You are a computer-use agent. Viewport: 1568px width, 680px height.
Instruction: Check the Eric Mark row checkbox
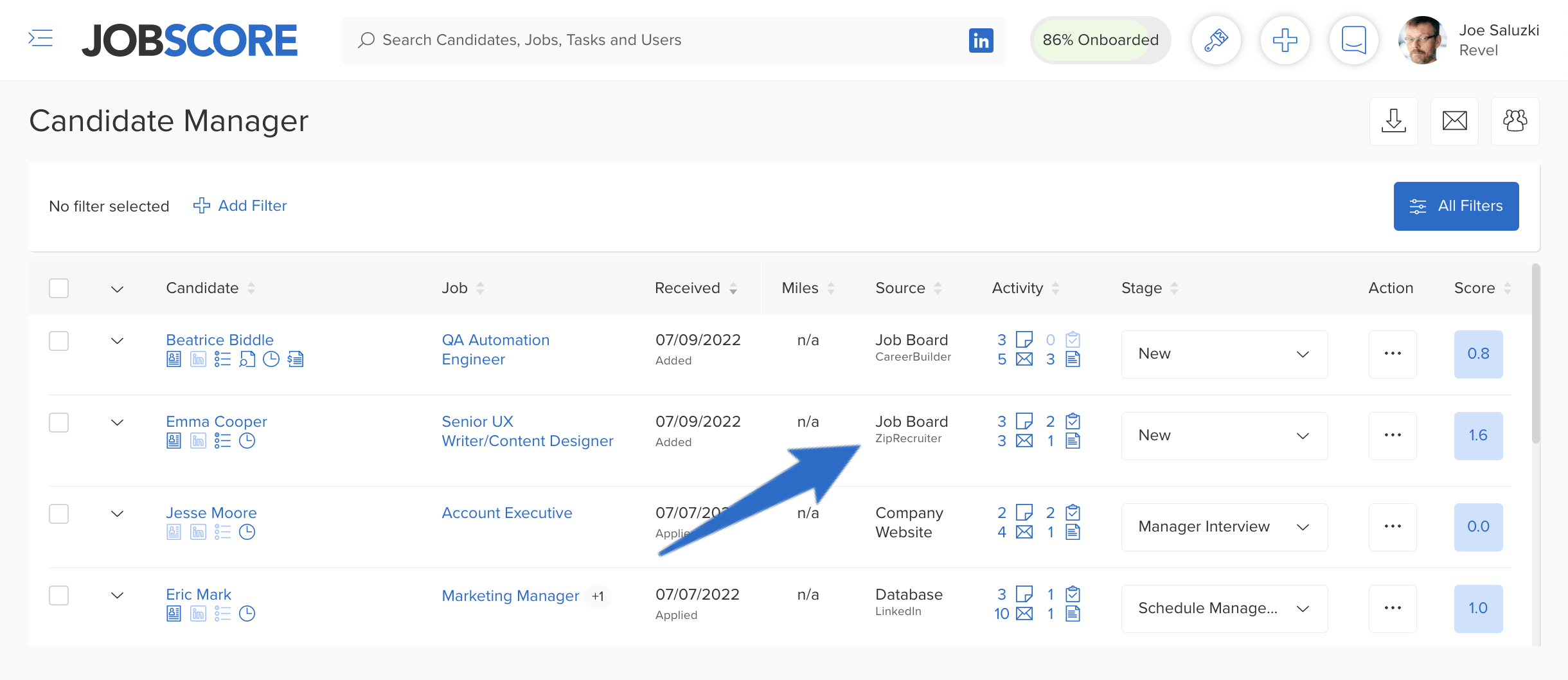pyautogui.click(x=58, y=595)
